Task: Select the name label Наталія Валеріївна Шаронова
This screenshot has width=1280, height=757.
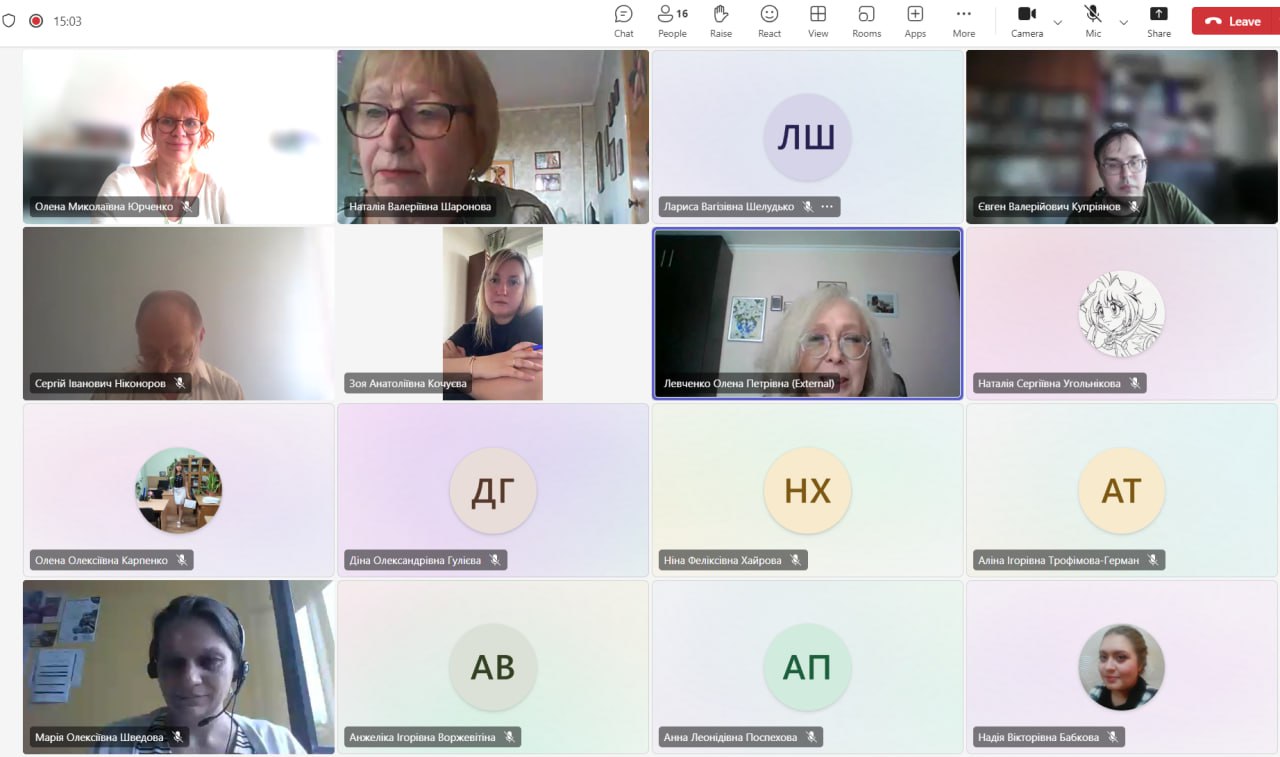Action: coord(420,207)
